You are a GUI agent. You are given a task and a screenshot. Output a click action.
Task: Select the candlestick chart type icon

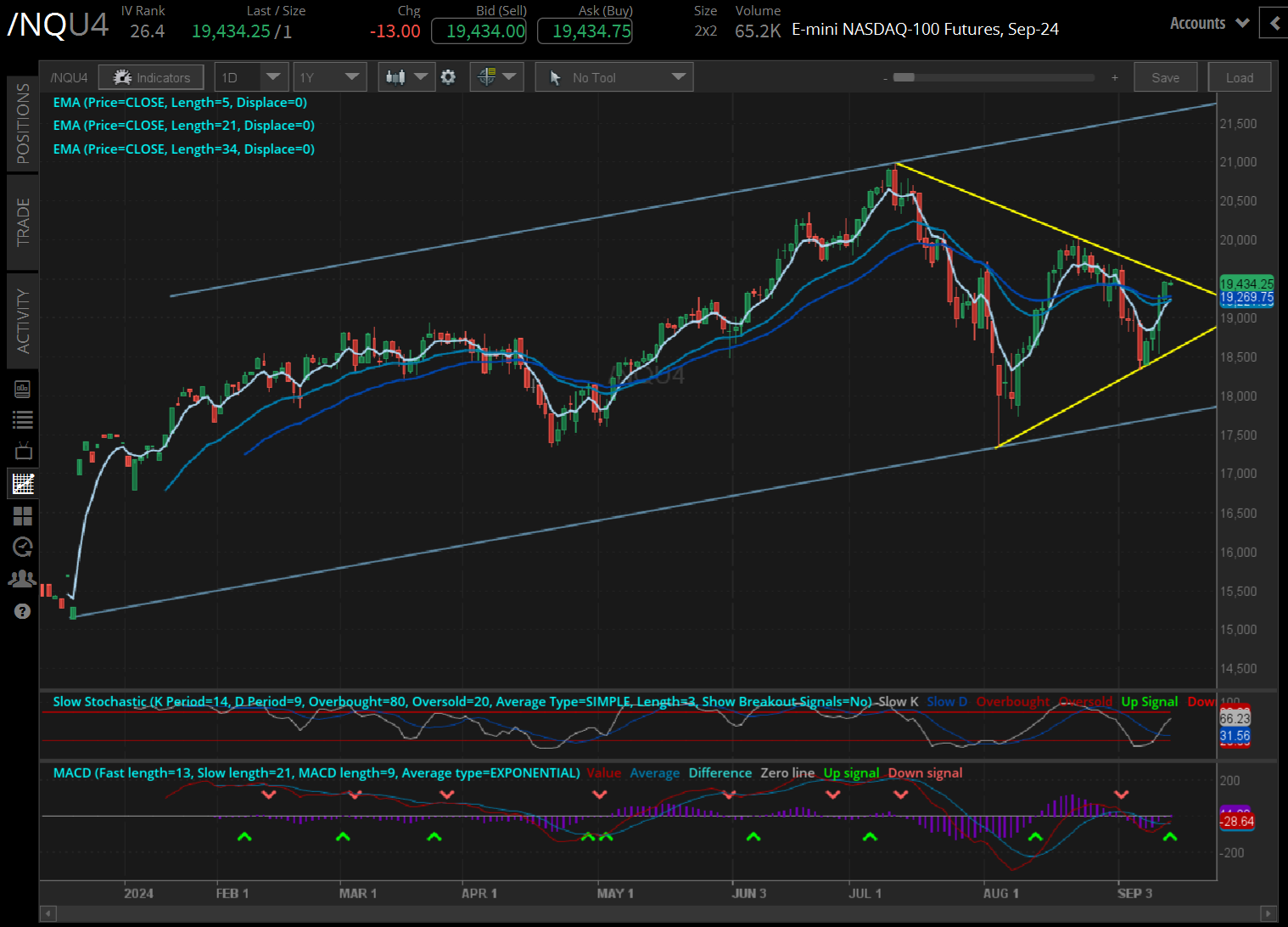[397, 76]
